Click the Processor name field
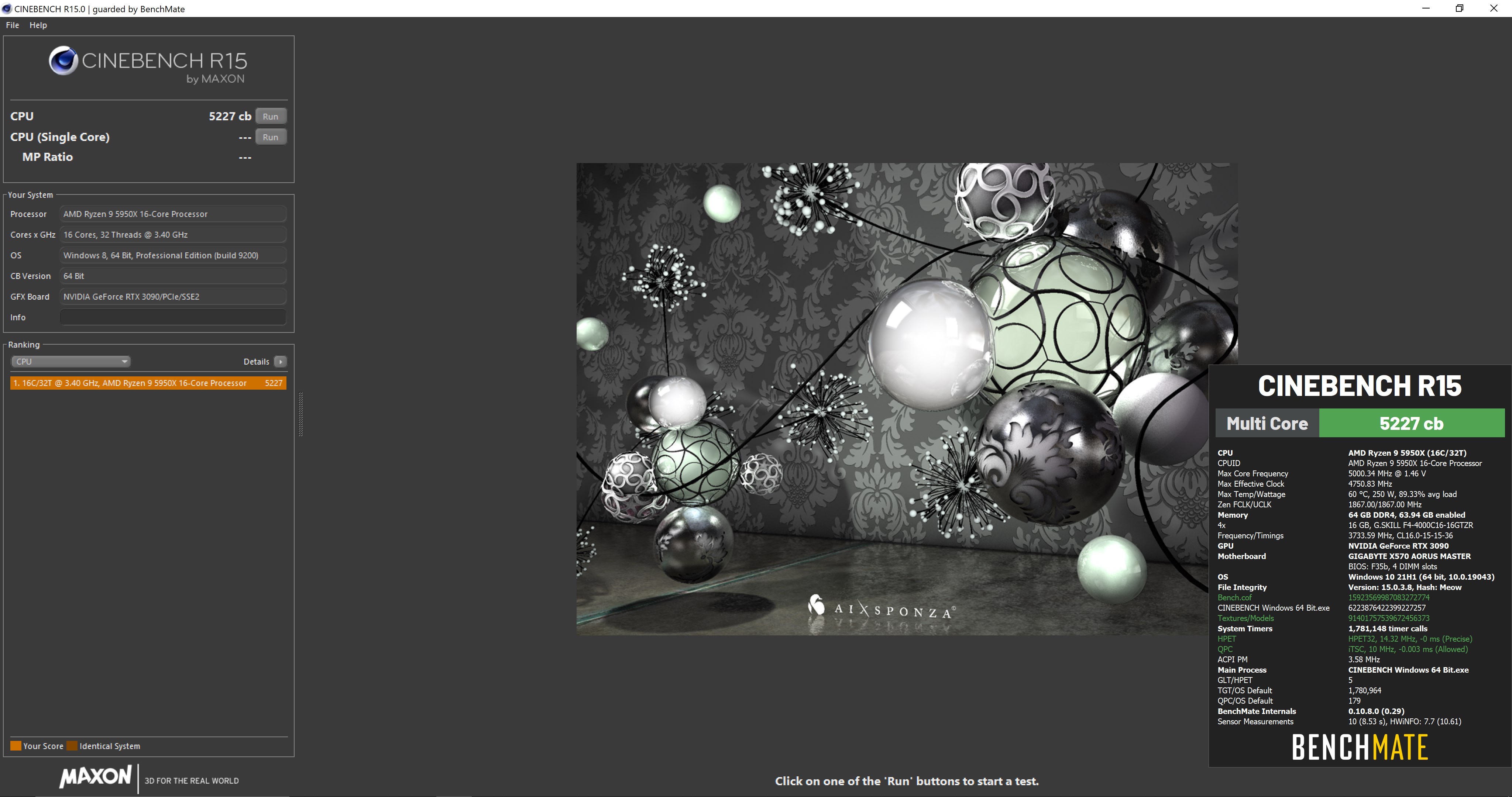 (172, 214)
